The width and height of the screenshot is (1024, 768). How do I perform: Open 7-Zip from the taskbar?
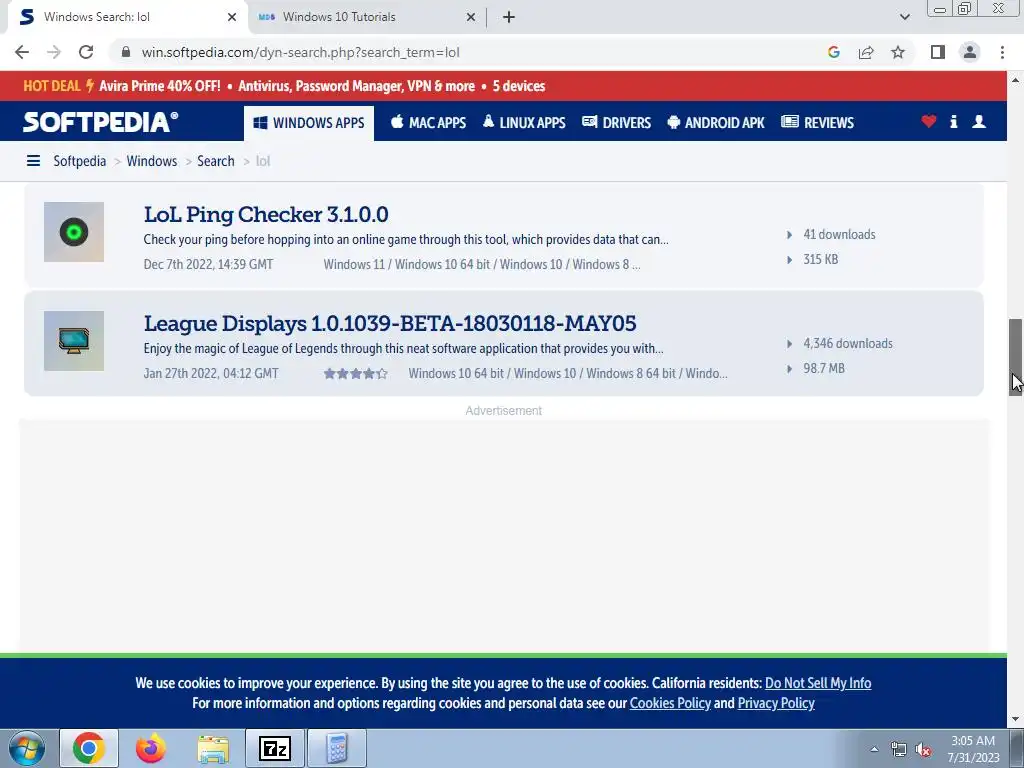tap(275, 748)
